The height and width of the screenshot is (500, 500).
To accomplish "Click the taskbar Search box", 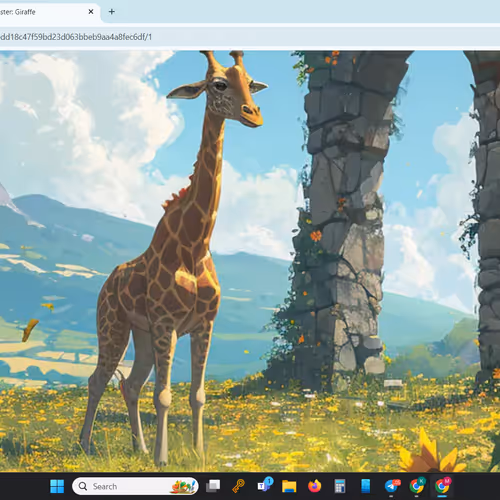I will [x=135, y=486].
